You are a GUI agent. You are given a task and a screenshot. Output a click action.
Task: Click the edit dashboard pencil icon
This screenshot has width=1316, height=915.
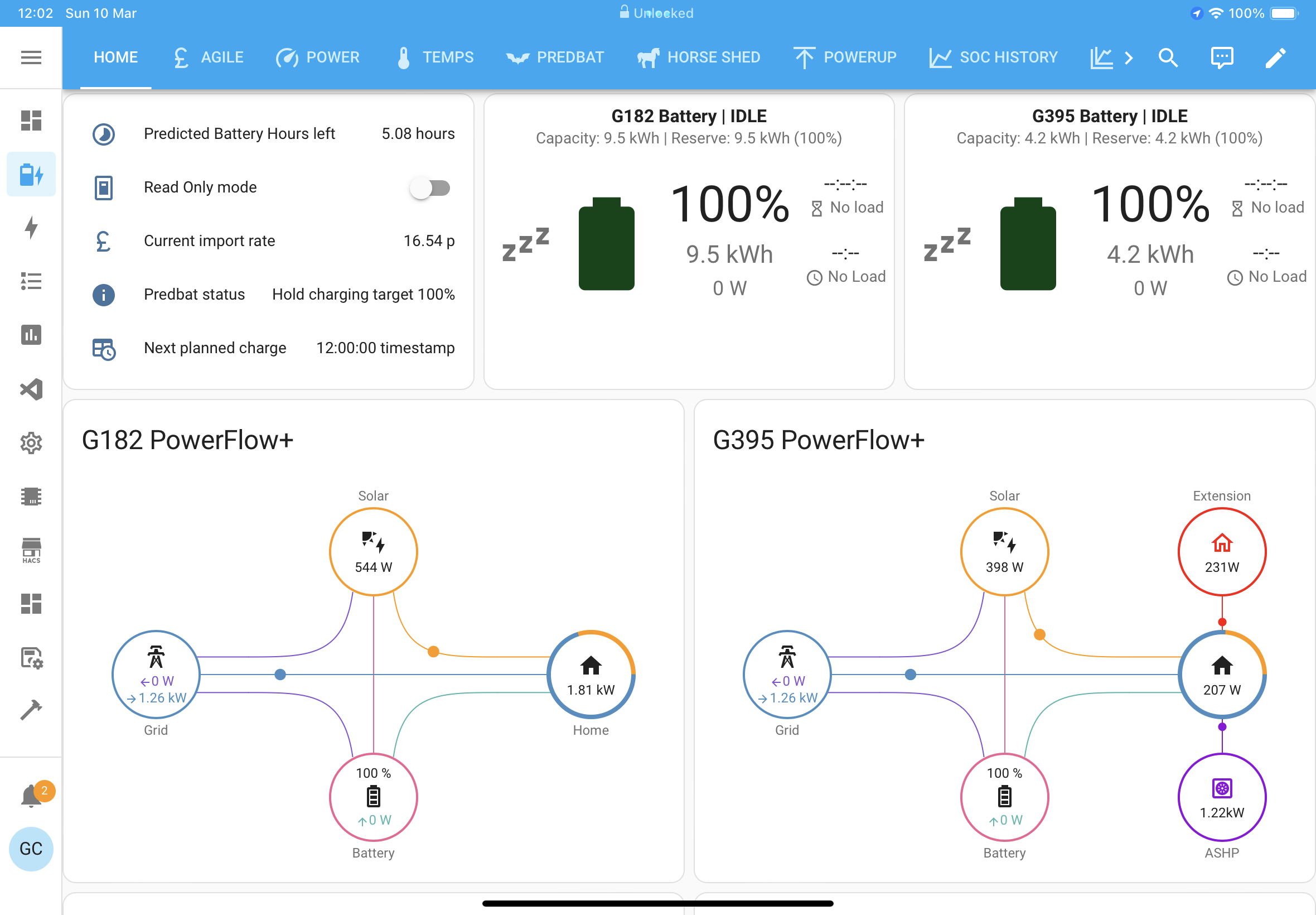pyautogui.click(x=1275, y=57)
